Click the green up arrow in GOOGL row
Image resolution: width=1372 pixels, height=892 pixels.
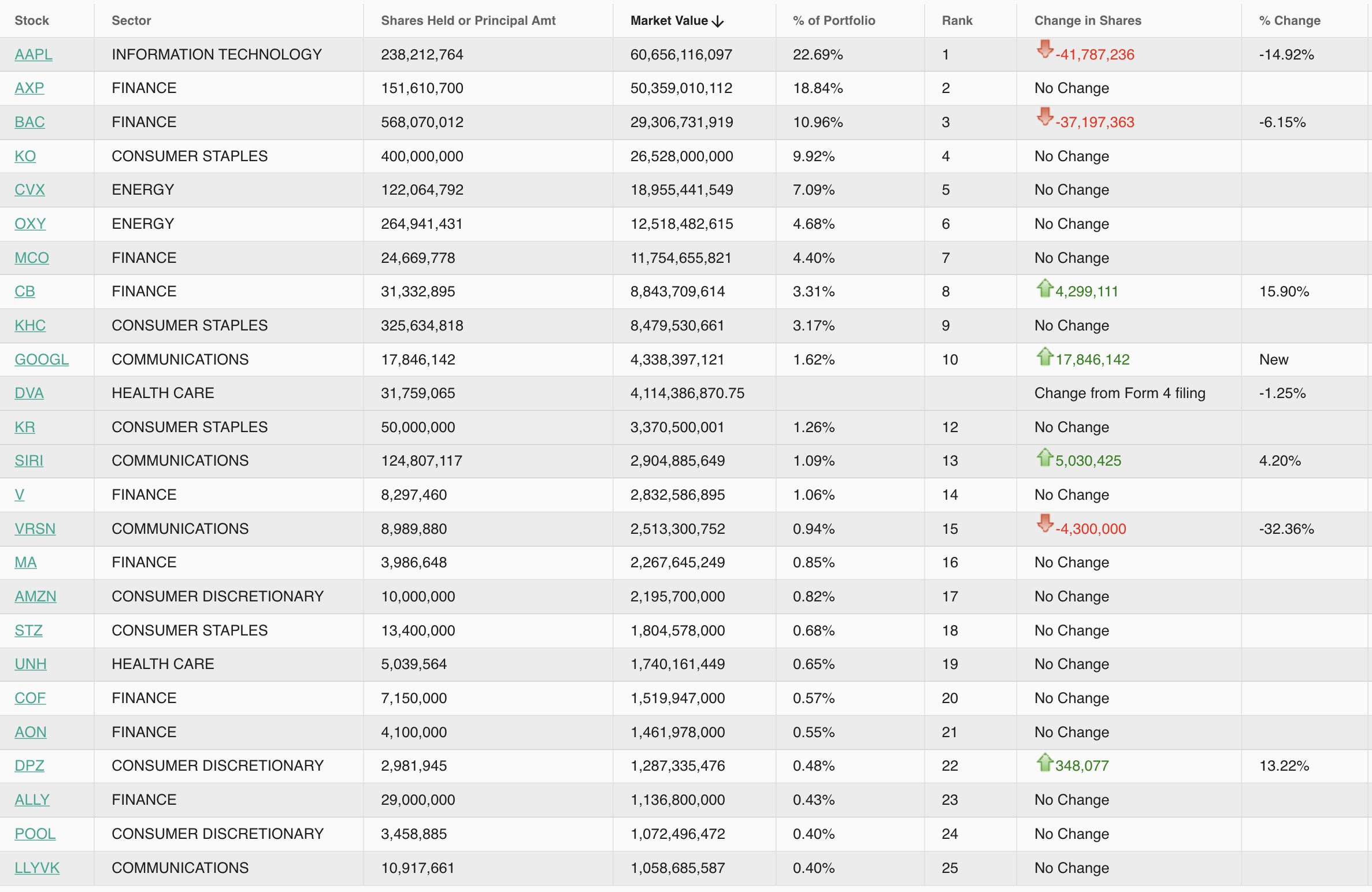[x=1044, y=356]
